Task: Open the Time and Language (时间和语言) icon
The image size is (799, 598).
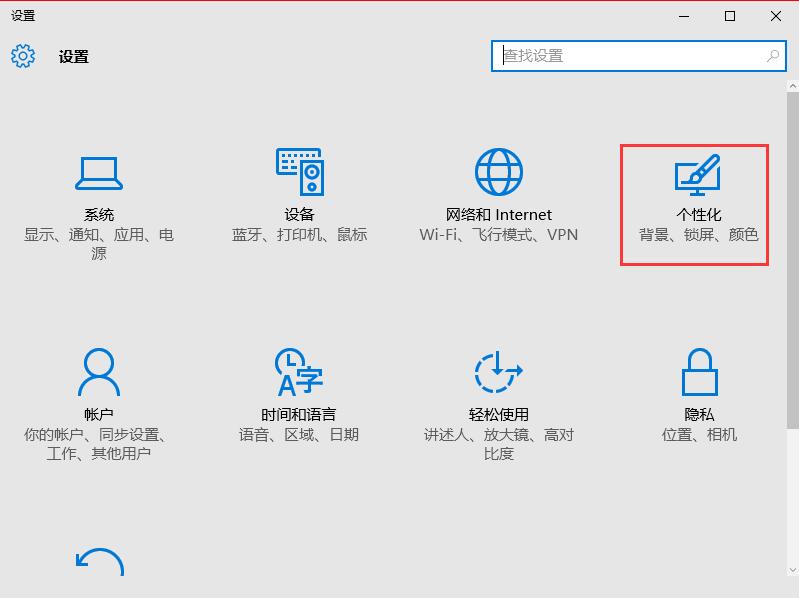Action: (299, 372)
